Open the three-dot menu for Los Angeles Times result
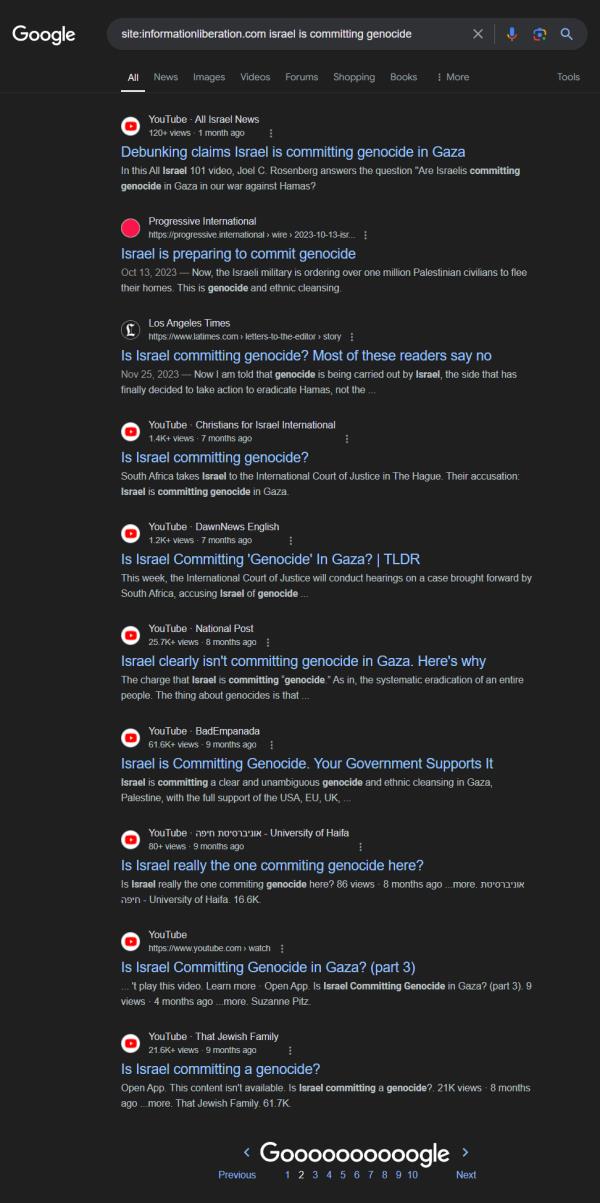This screenshot has height=1203, width=600. coord(352,337)
